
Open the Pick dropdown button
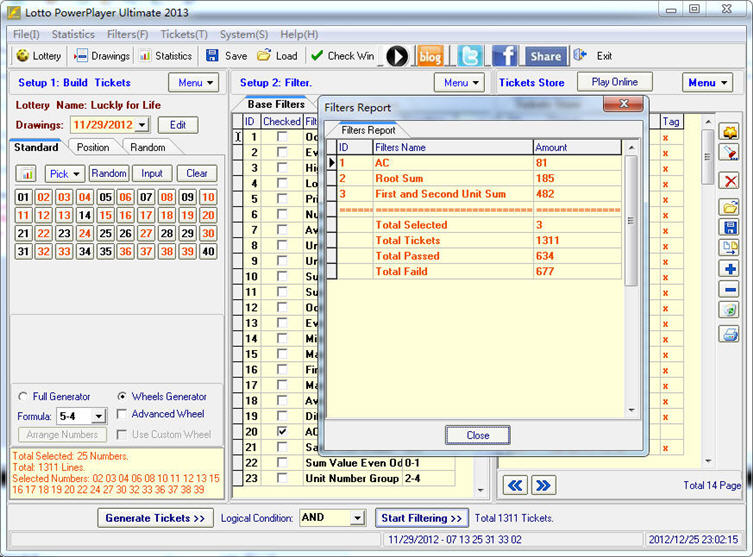click(65, 173)
